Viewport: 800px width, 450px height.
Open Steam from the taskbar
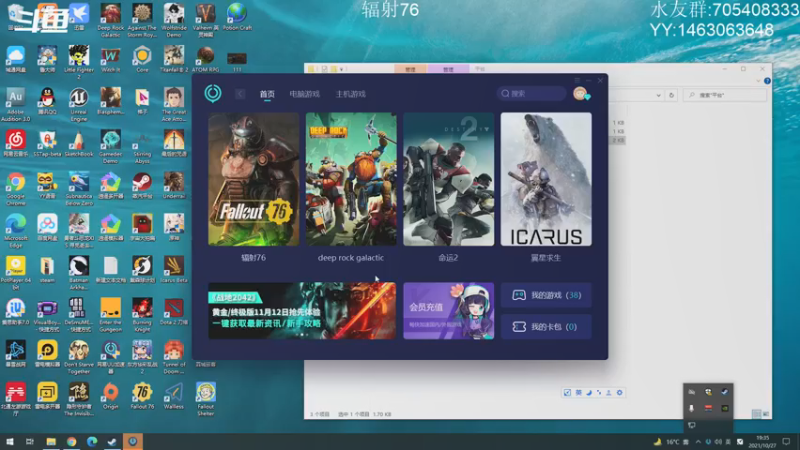(x=112, y=442)
